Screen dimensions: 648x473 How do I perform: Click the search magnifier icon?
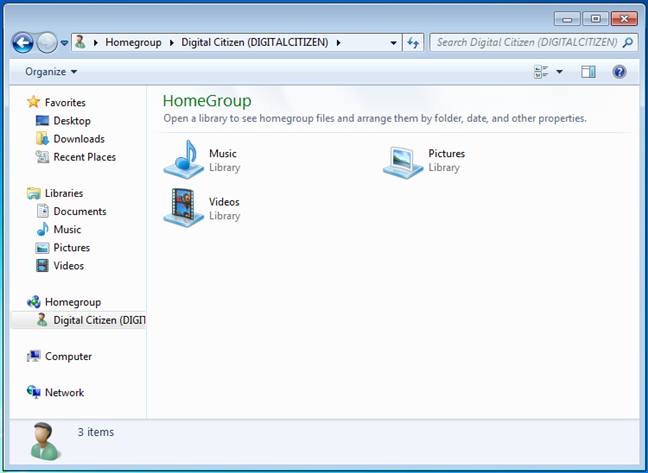pyautogui.click(x=627, y=43)
